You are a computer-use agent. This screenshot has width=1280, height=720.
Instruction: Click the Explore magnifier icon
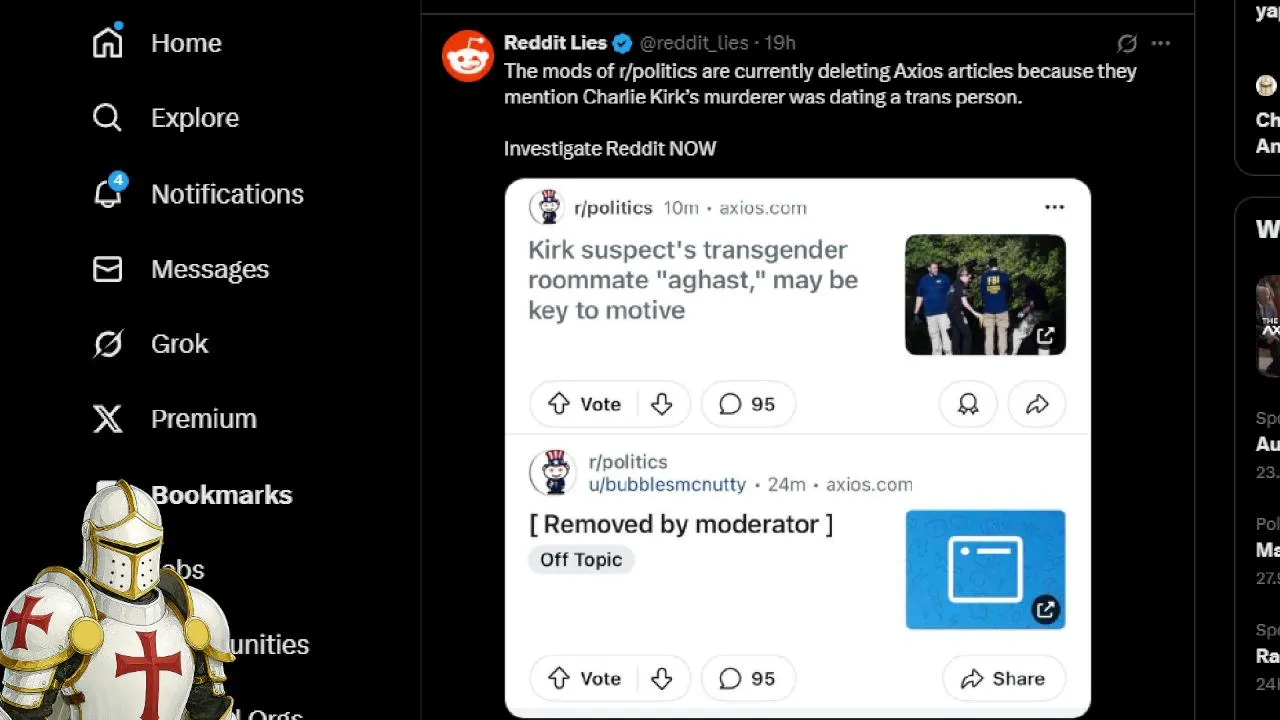click(x=107, y=118)
